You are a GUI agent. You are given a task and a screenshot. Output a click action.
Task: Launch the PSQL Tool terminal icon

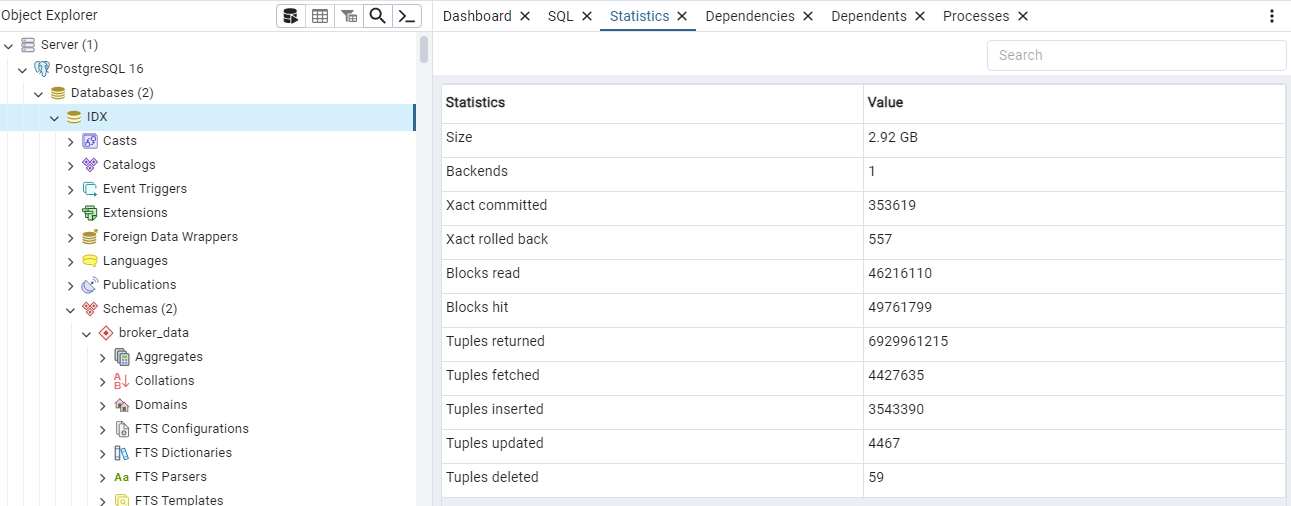(407, 16)
